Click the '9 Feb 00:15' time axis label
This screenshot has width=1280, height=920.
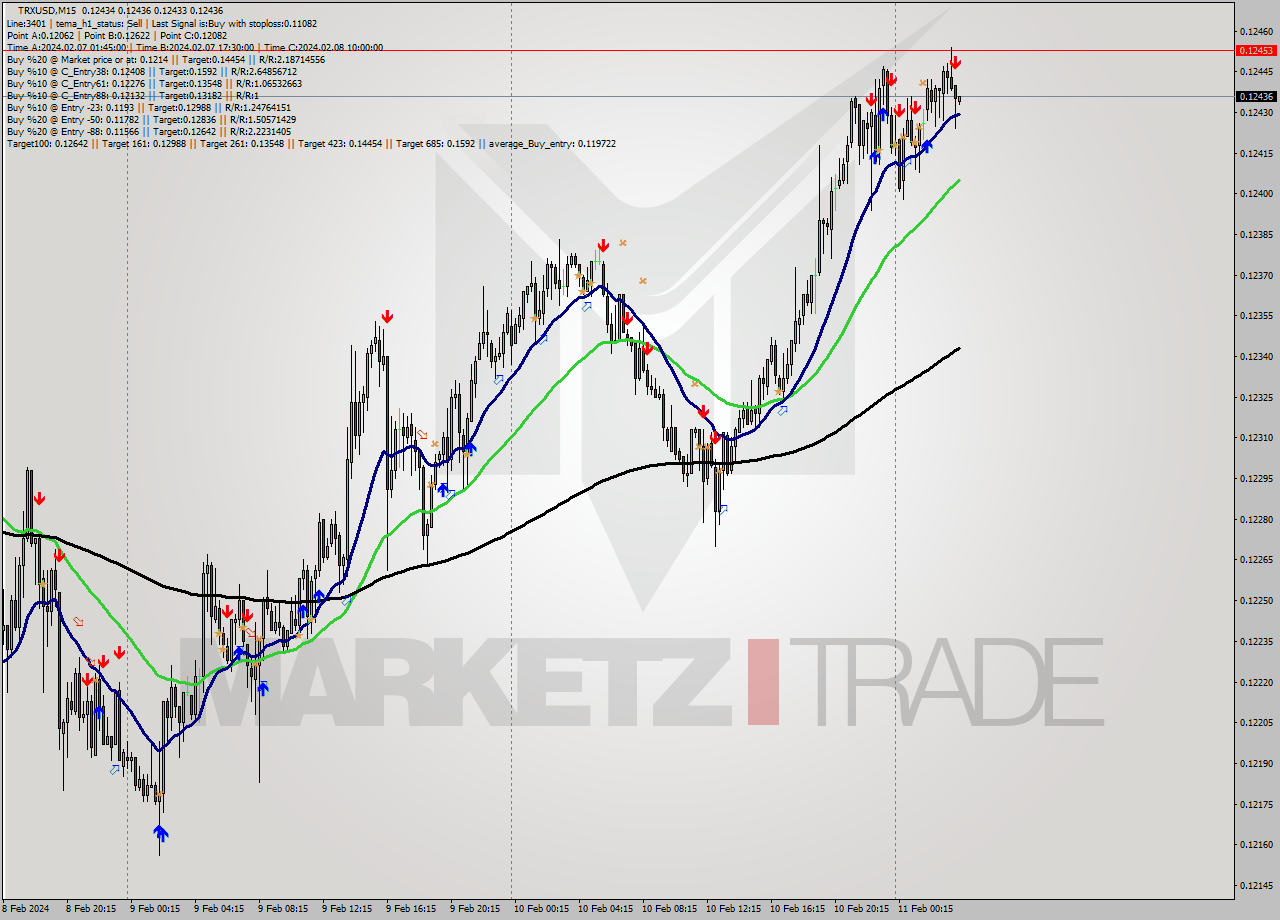[155, 909]
